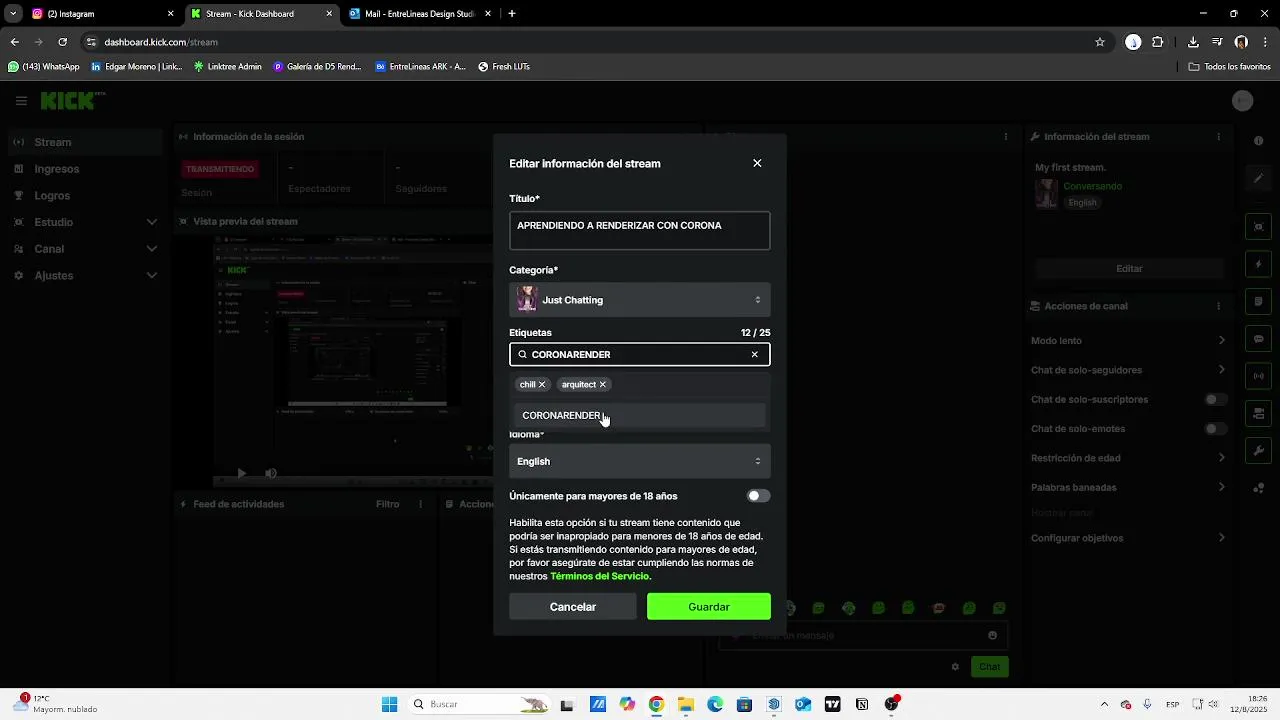1280x720 pixels.
Task: Click the broadcast signal icon in right rail
Action: coord(1259,376)
